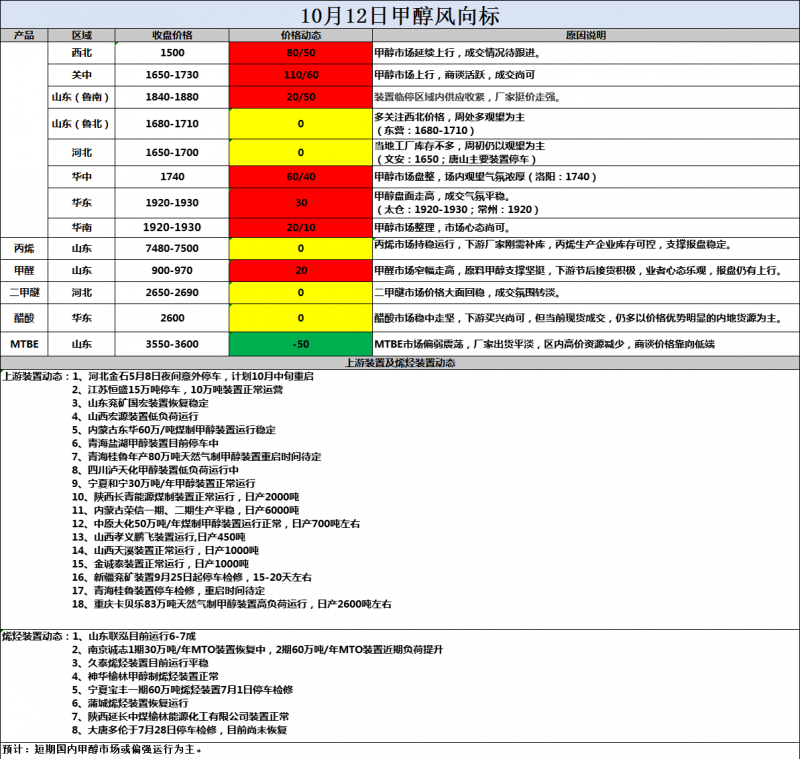
Task: Click section header '上游装置及烯烃装置动态'
Action: coord(400,363)
